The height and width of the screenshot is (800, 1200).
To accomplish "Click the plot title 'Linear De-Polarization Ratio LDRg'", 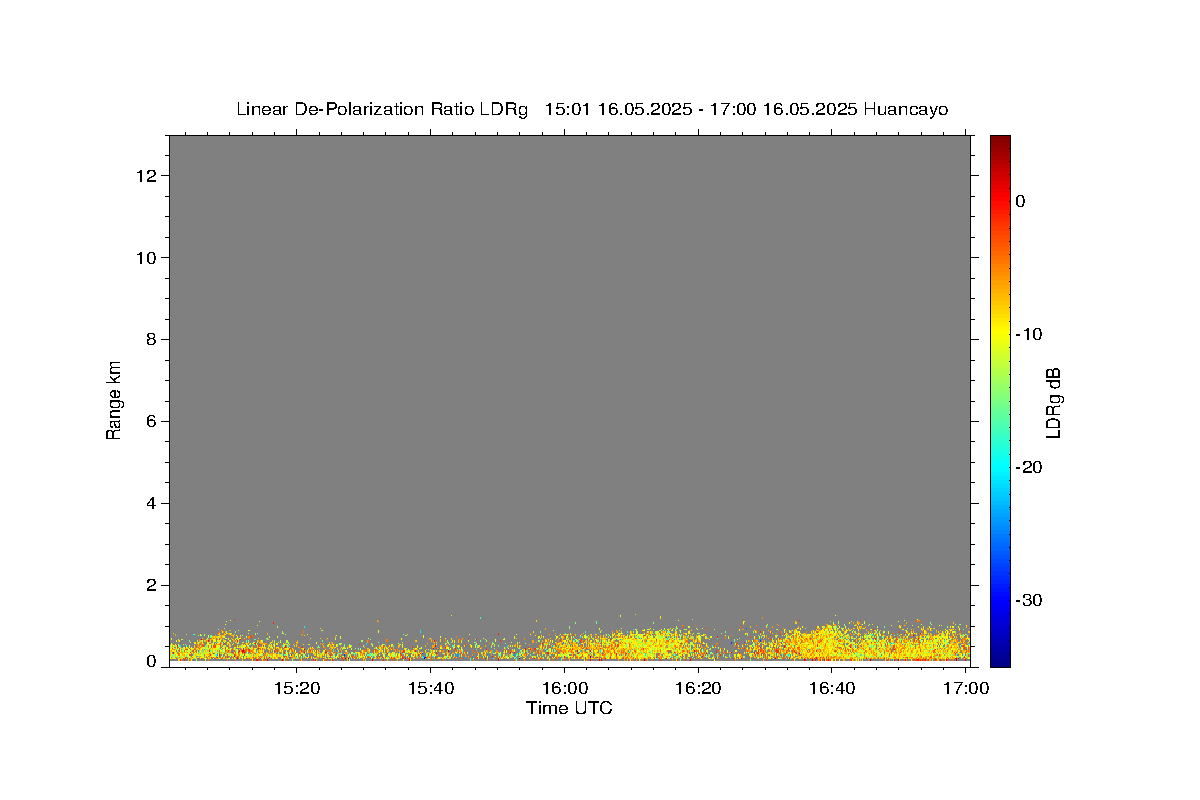I will coord(381,110).
